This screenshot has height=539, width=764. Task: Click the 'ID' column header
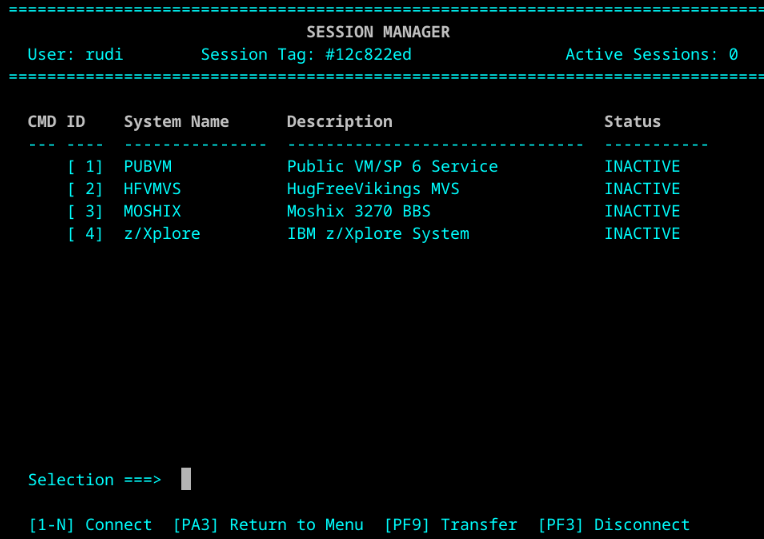pos(76,122)
